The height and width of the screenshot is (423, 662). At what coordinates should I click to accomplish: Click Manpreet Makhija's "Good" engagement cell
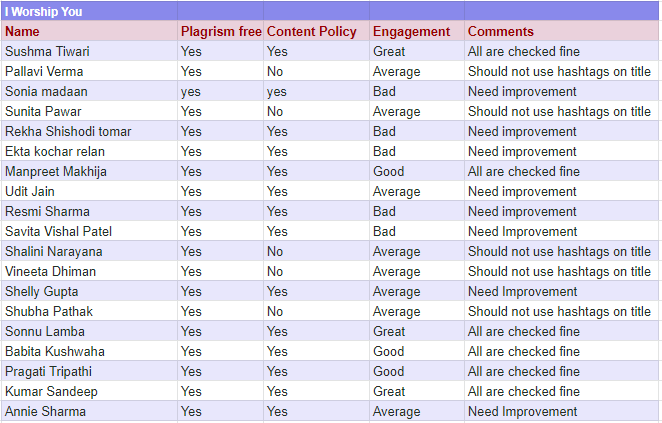(389, 171)
